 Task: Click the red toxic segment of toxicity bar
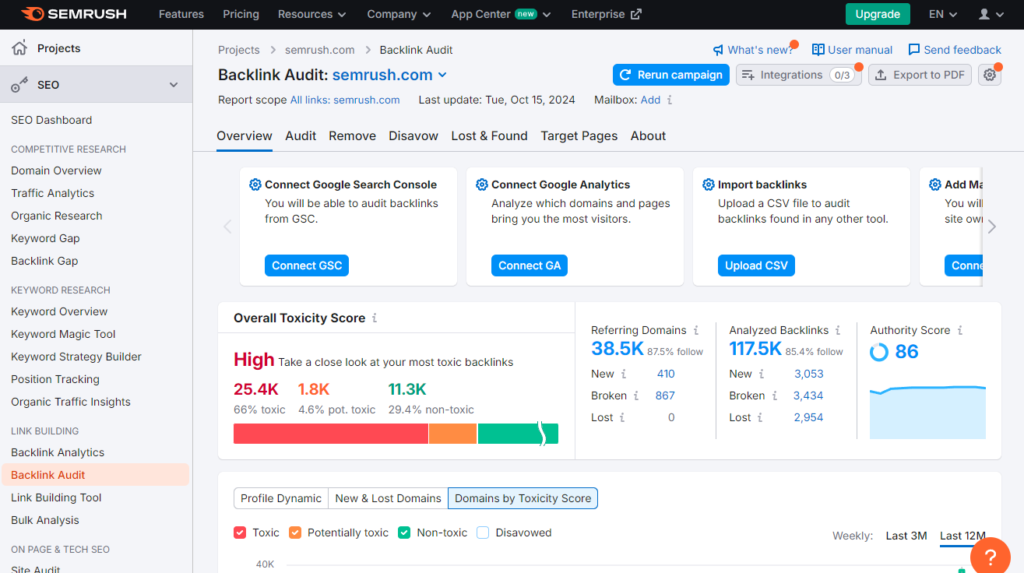pyautogui.click(x=330, y=434)
